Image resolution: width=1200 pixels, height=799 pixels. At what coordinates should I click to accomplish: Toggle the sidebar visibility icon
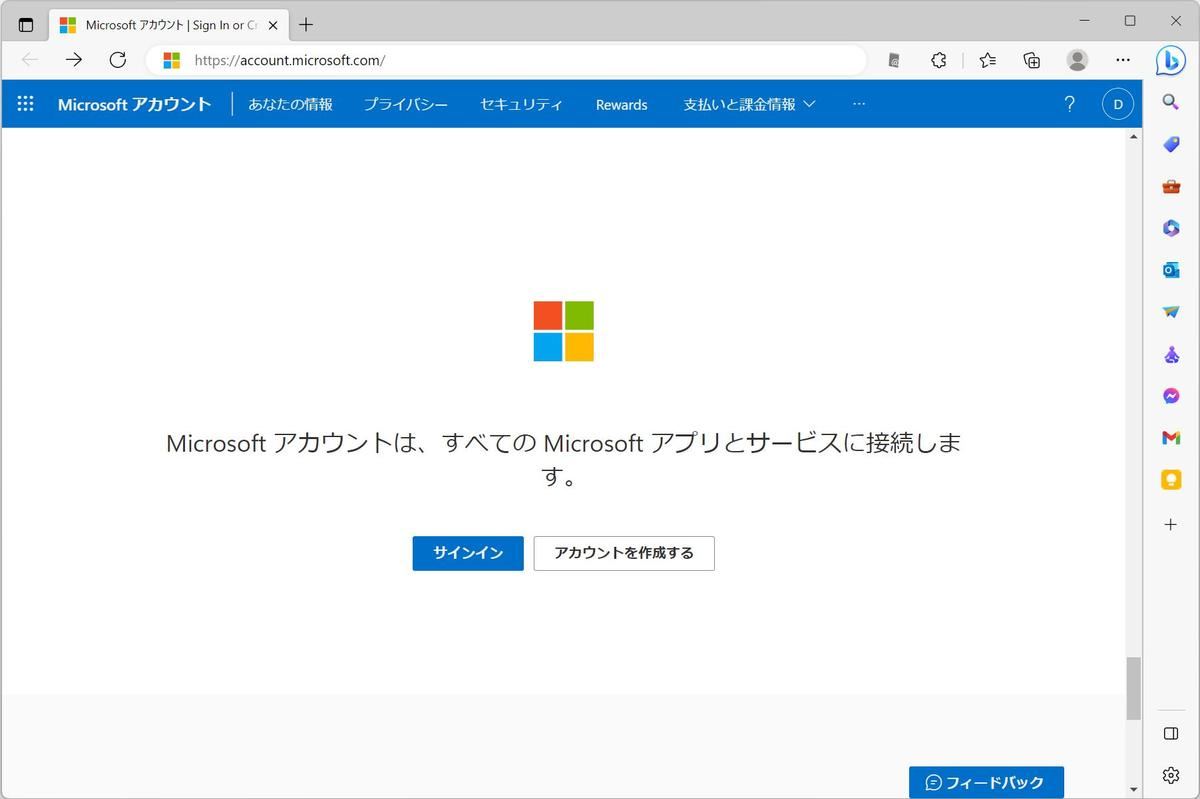point(1171,733)
